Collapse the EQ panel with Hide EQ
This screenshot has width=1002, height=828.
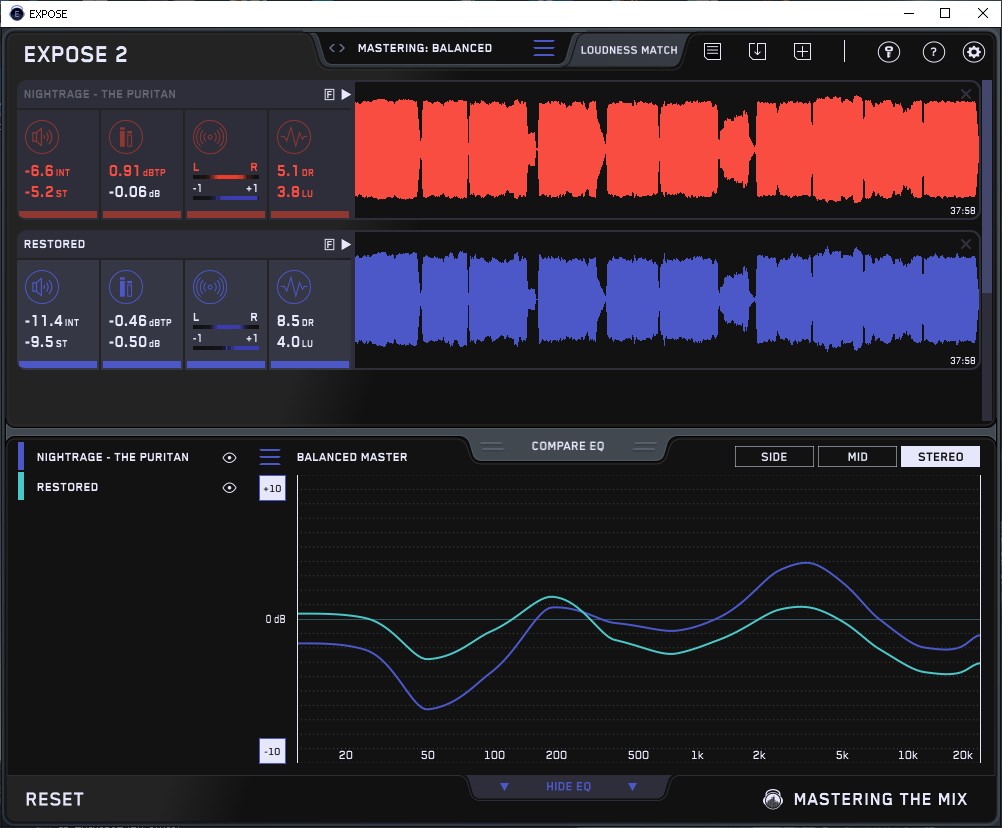pos(568,786)
